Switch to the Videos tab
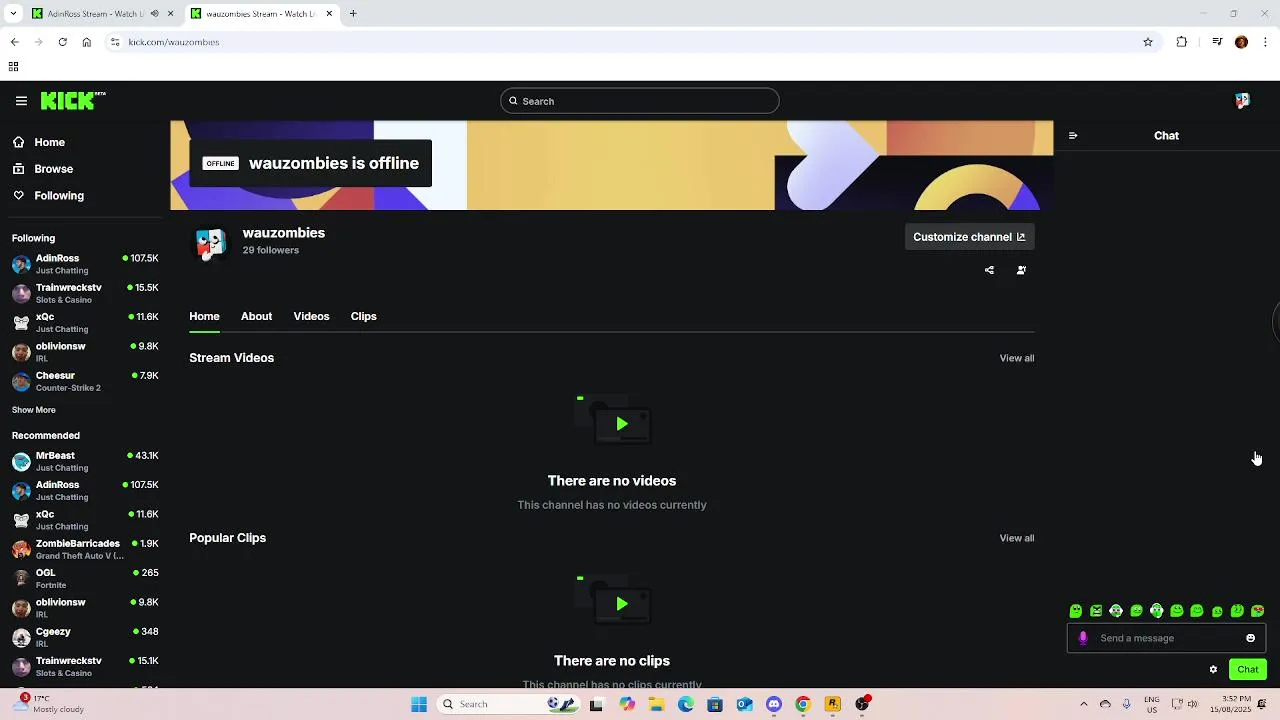 coord(311,316)
